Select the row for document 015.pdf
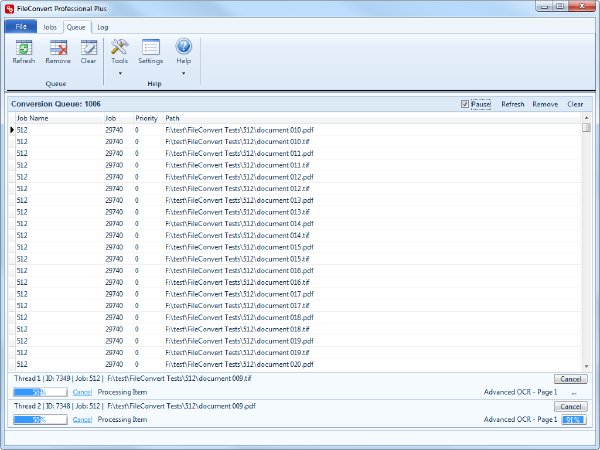Image resolution: width=600 pixels, height=450 pixels. click(x=295, y=247)
